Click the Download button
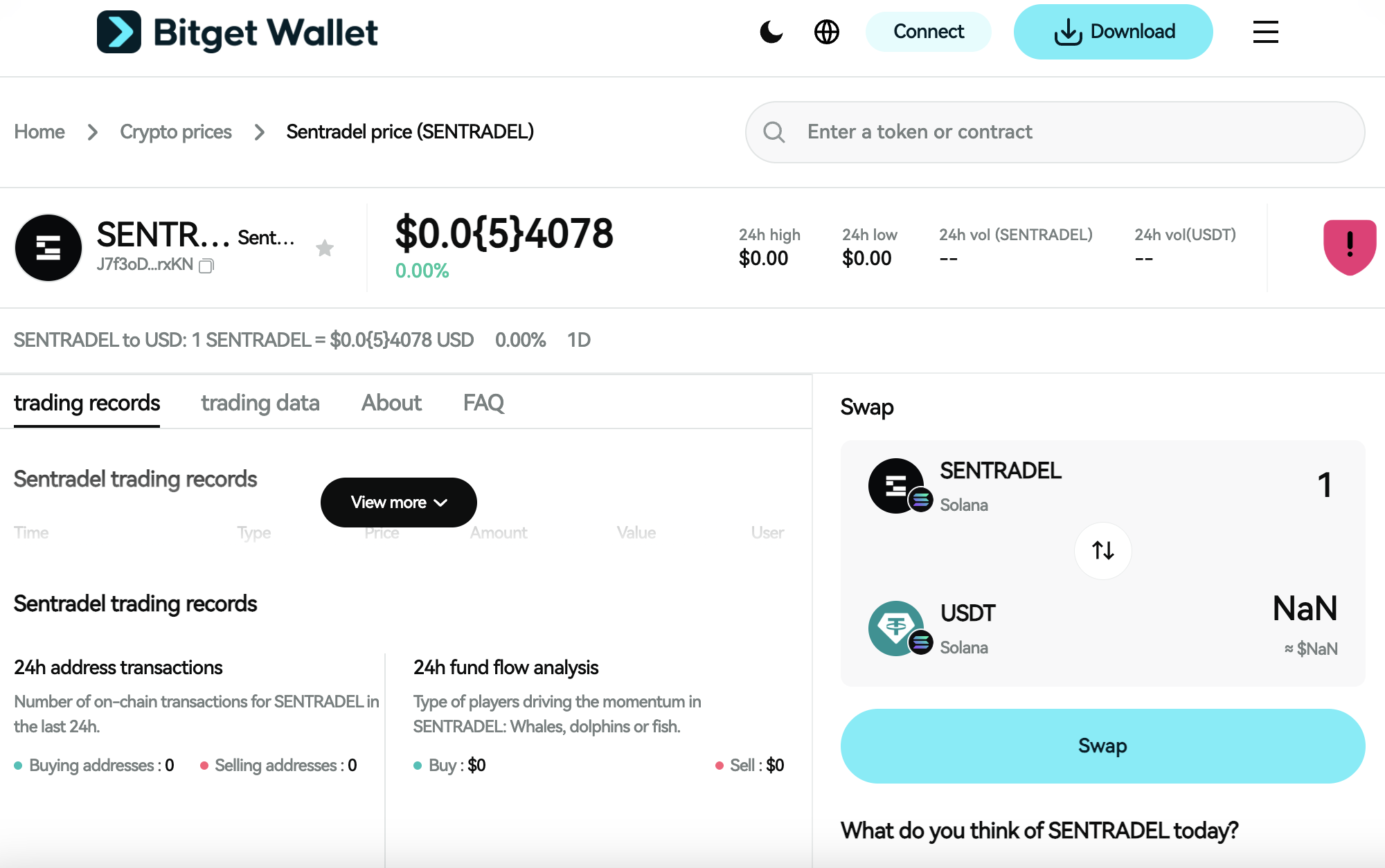This screenshot has height=868, width=1385. [1113, 32]
